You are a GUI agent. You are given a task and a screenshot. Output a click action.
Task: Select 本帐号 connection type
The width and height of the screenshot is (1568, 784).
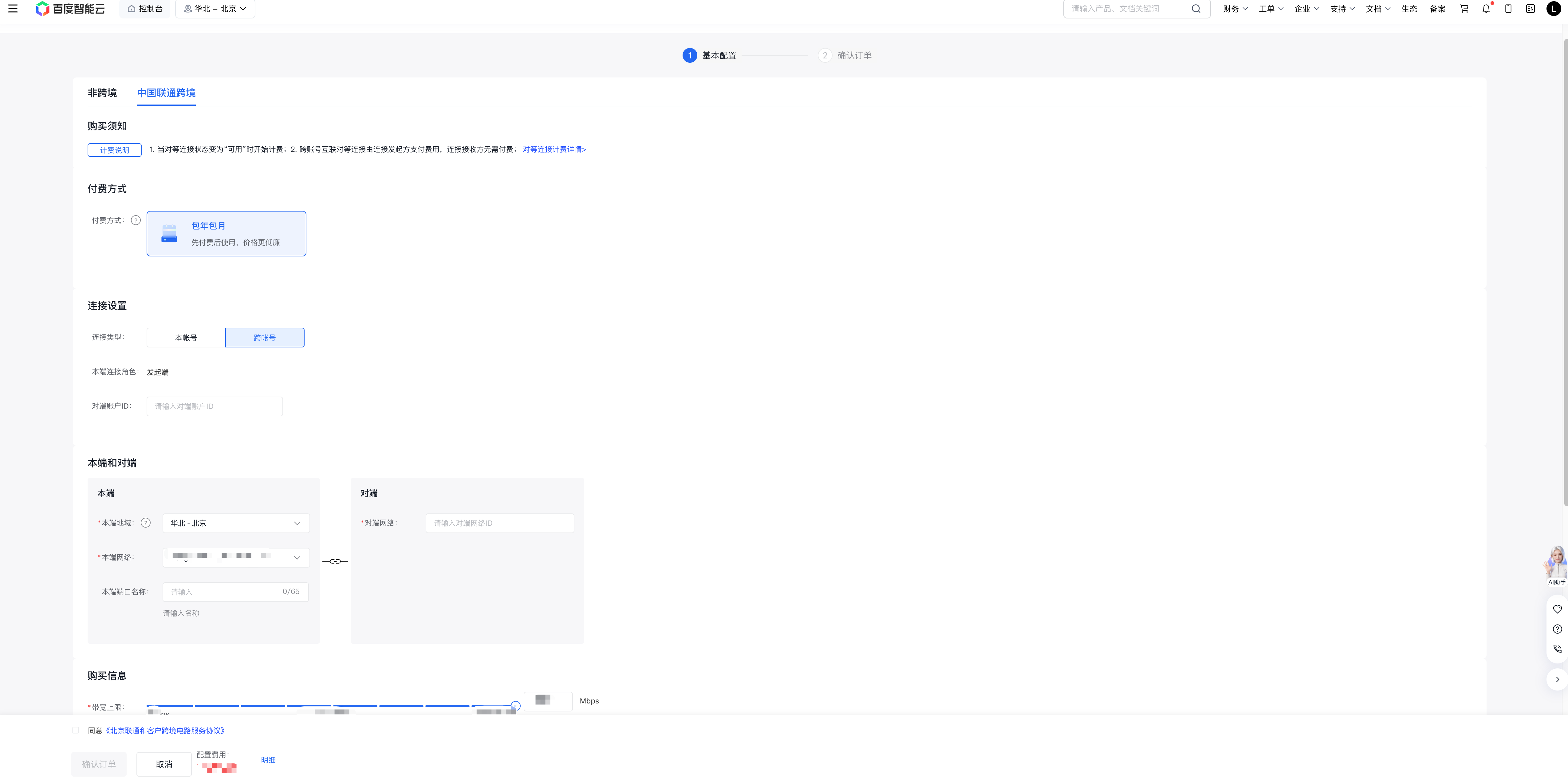coord(186,338)
